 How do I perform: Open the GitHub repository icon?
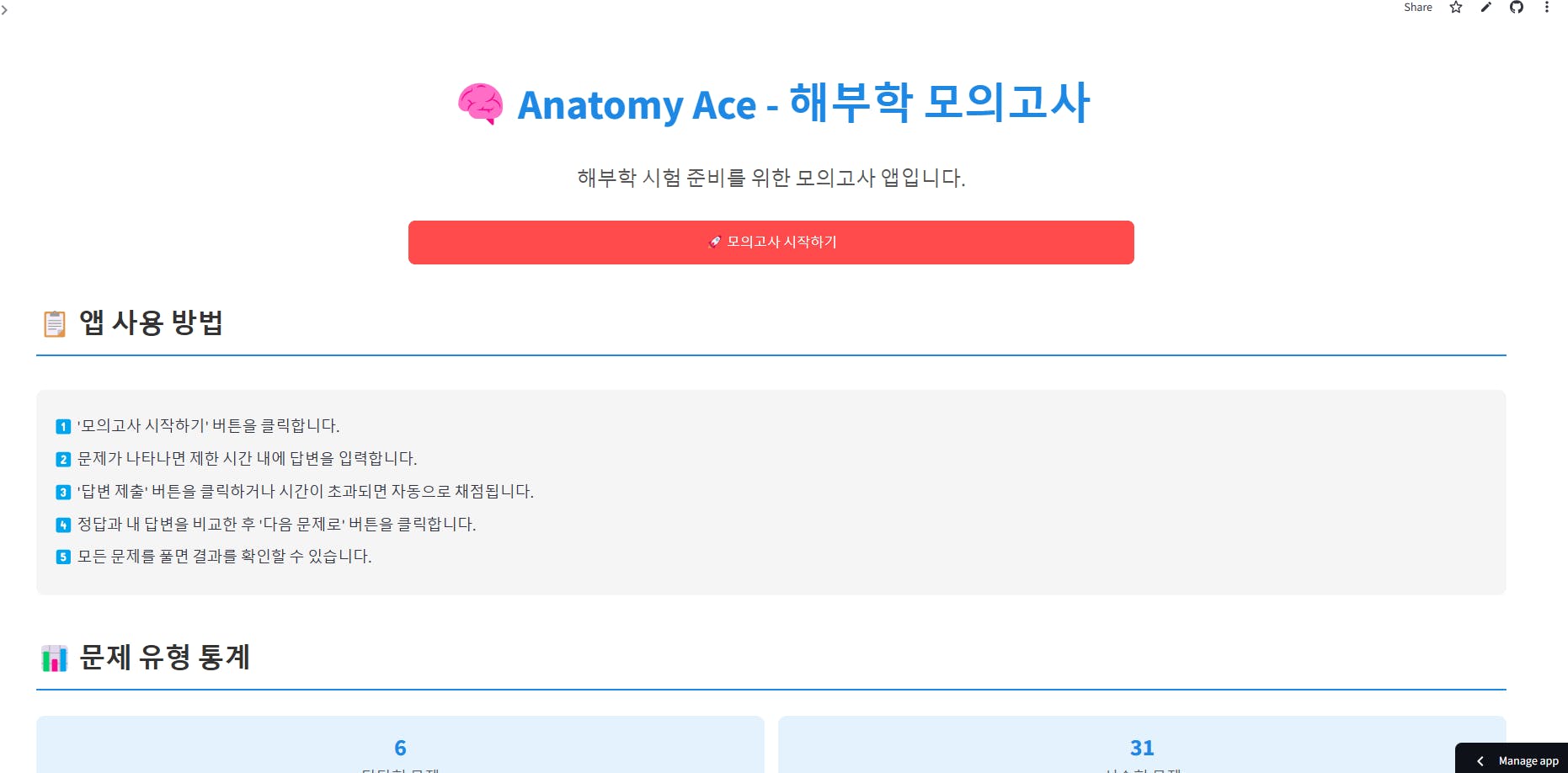tap(1517, 8)
